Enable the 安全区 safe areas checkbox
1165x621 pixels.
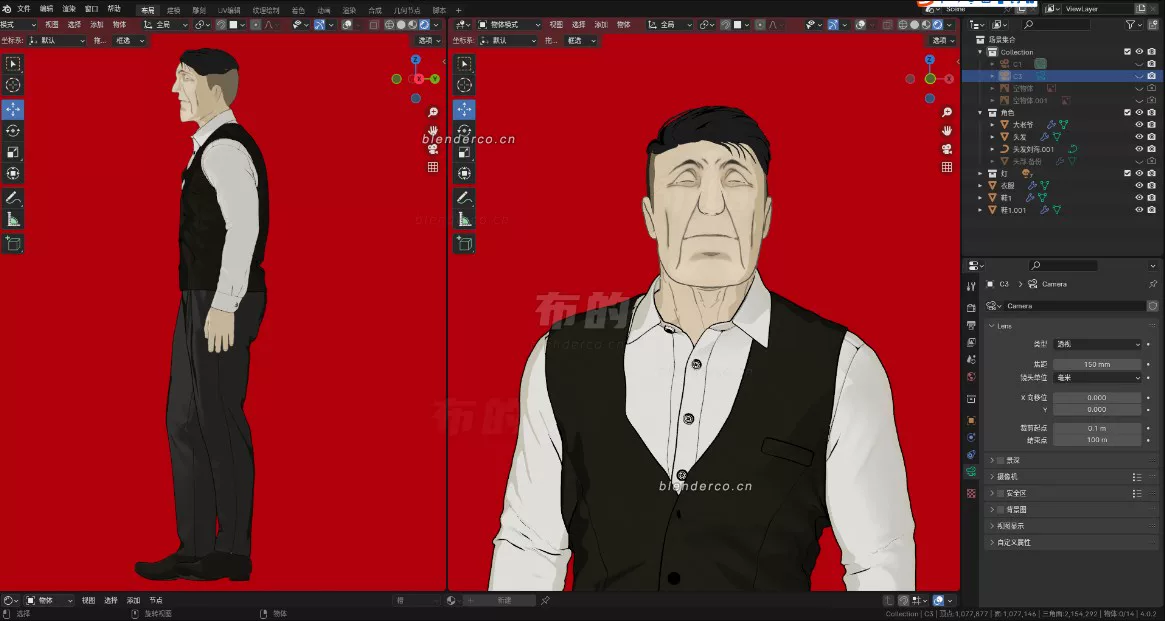point(1001,493)
